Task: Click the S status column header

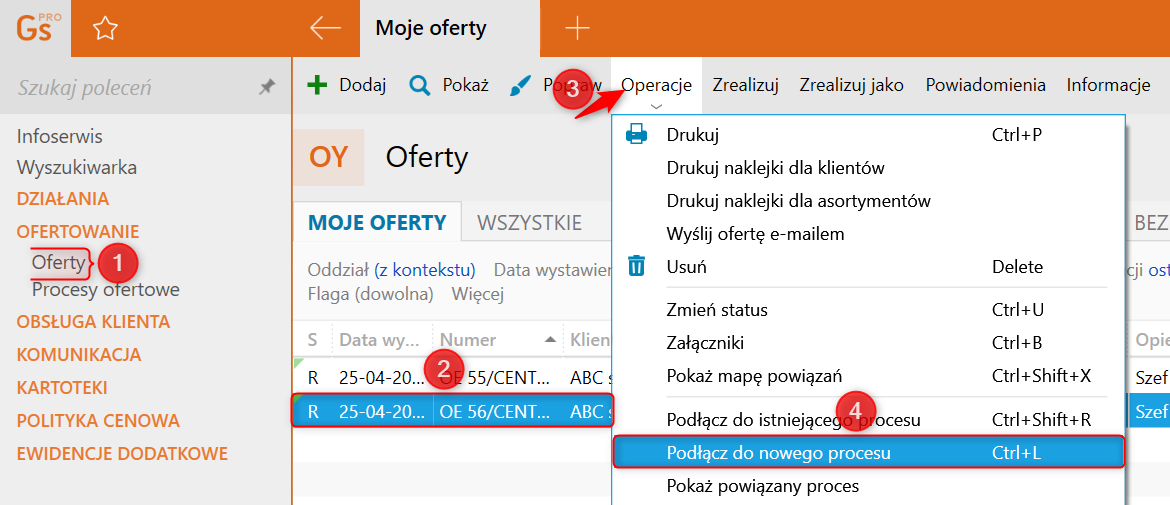Action: click(x=313, y=340)
